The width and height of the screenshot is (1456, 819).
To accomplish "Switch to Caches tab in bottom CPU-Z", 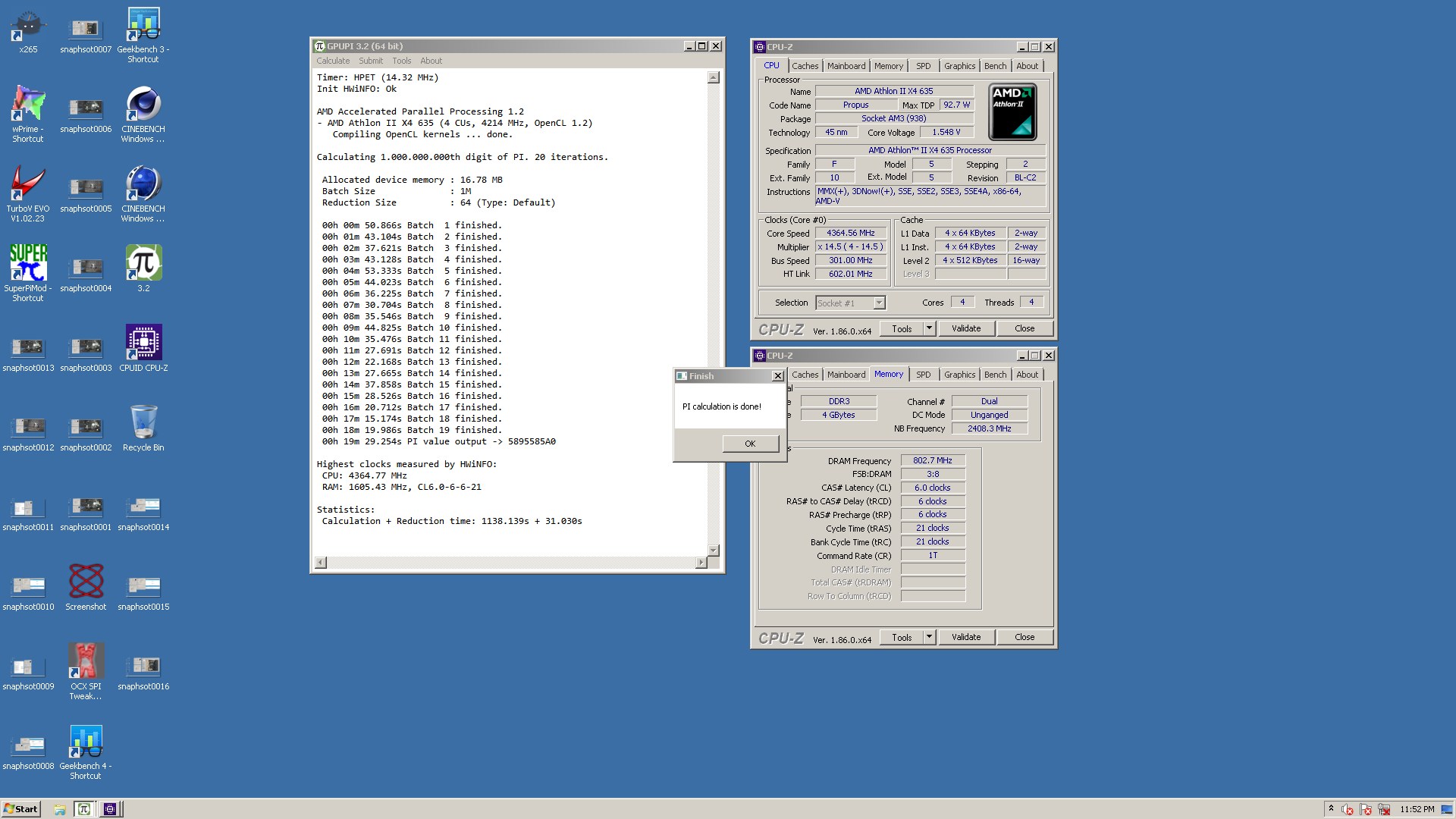I will click(805, 375).
